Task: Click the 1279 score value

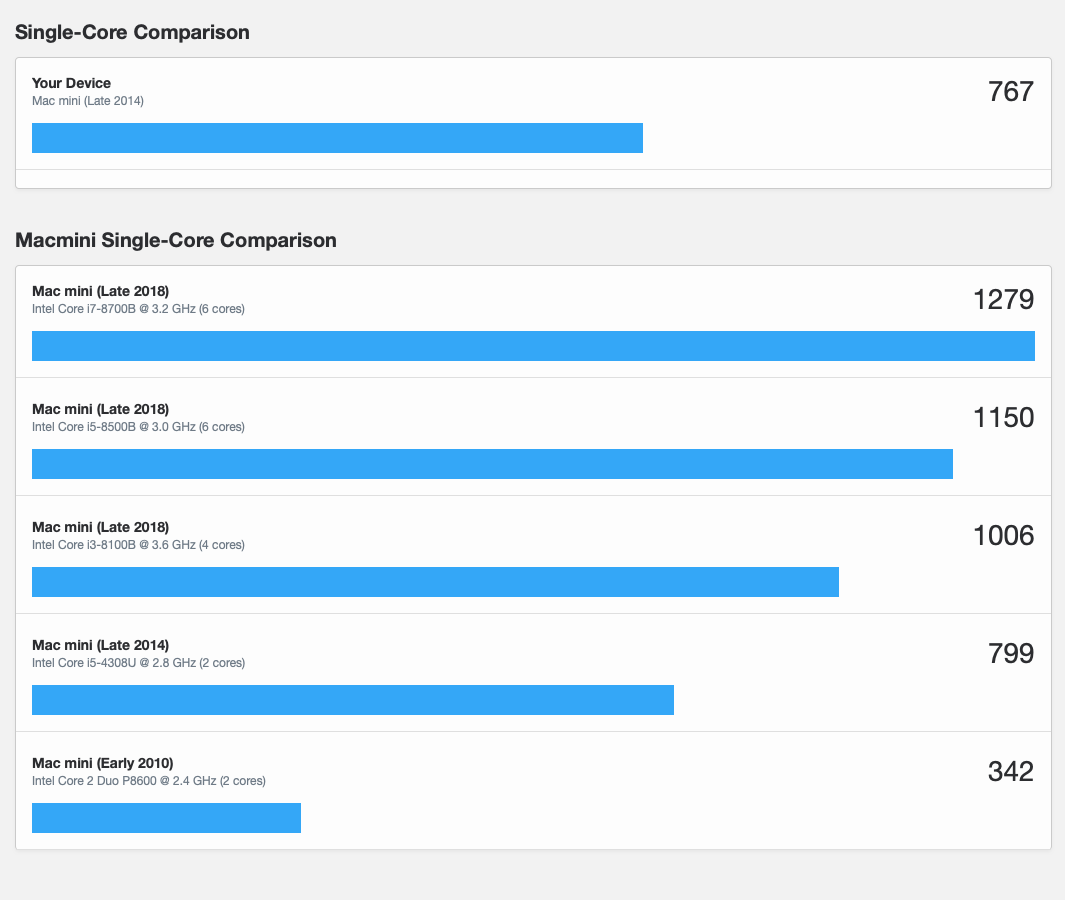Action: click(x=1003, y=300)
